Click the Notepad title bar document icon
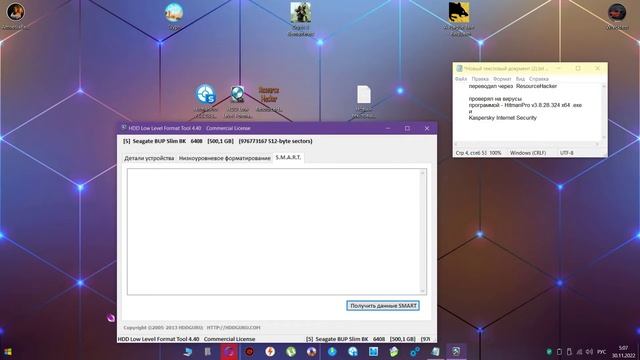640x360 pixels. [459, 69]
